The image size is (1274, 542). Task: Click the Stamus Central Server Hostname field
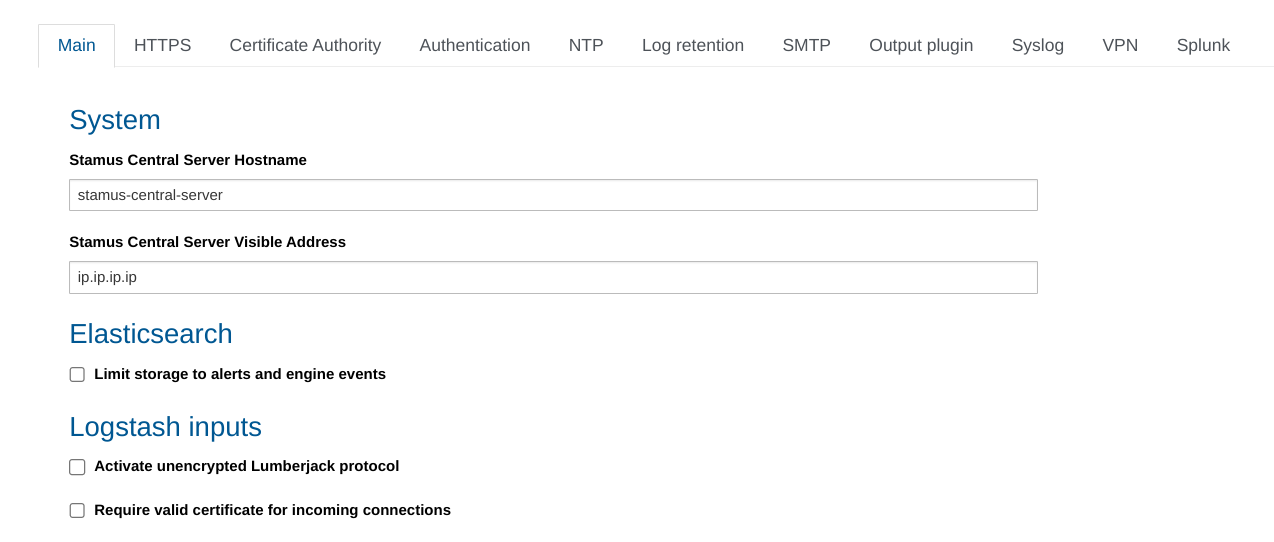coord(553,195)
